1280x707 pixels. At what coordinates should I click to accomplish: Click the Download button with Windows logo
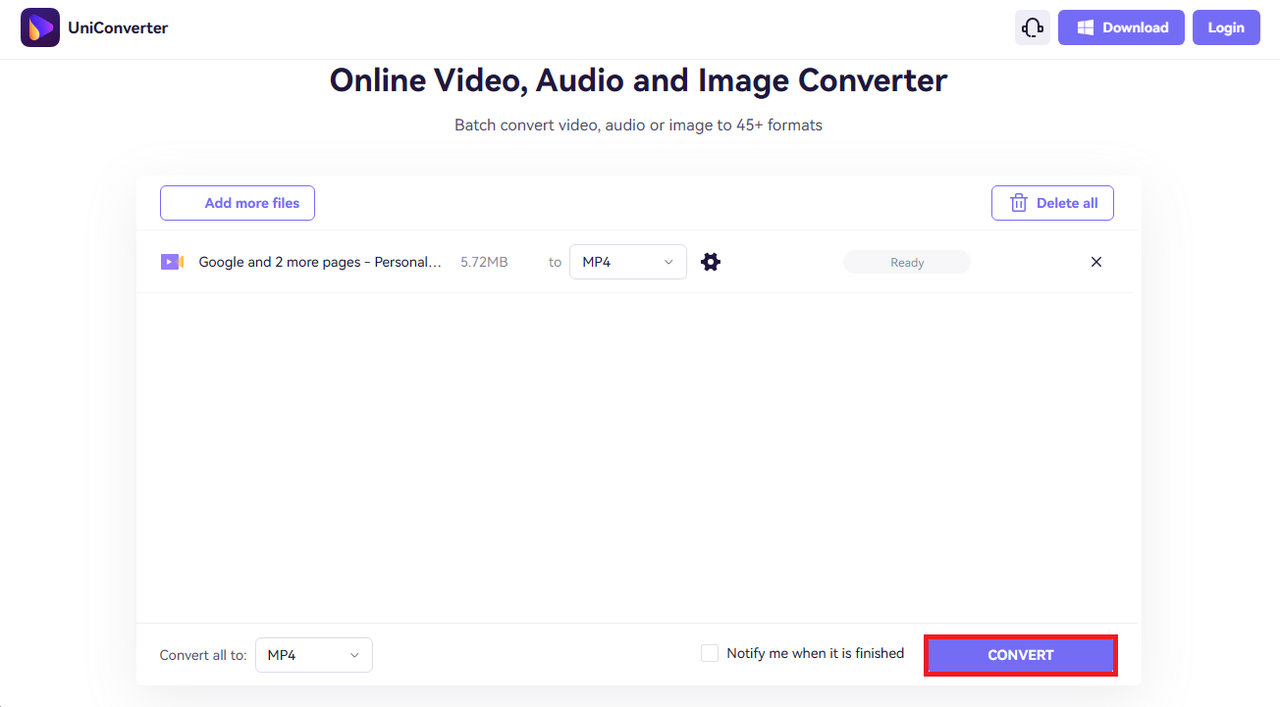tap(1121, 28)
